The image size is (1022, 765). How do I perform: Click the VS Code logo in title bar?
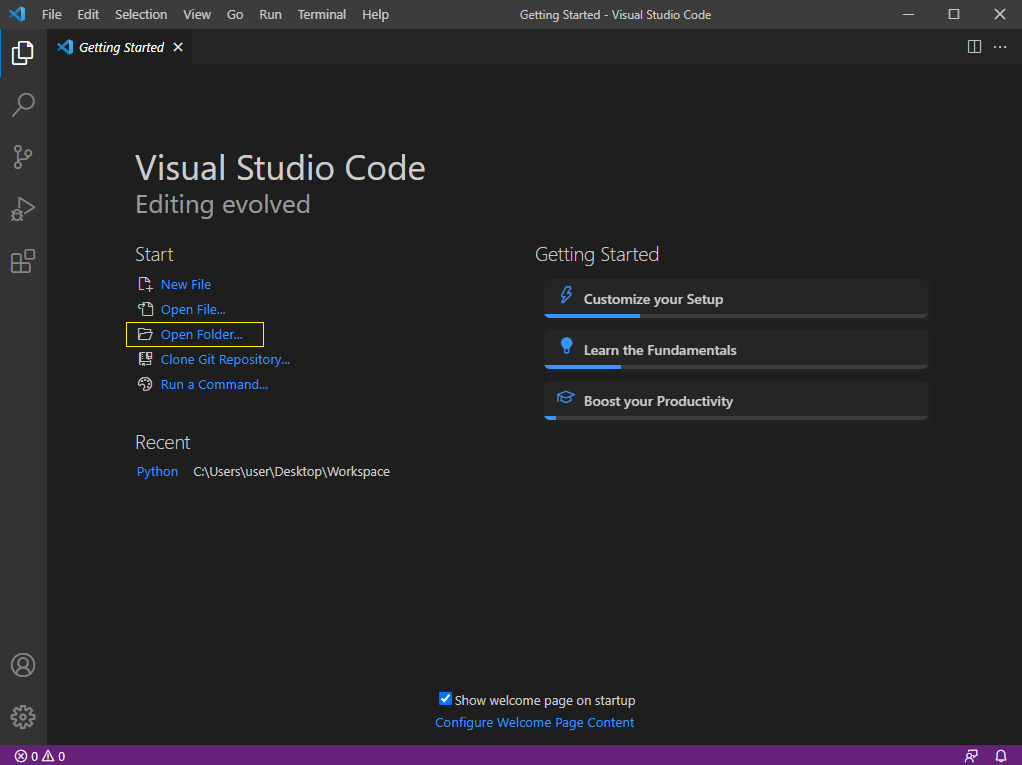coord(17,14)
